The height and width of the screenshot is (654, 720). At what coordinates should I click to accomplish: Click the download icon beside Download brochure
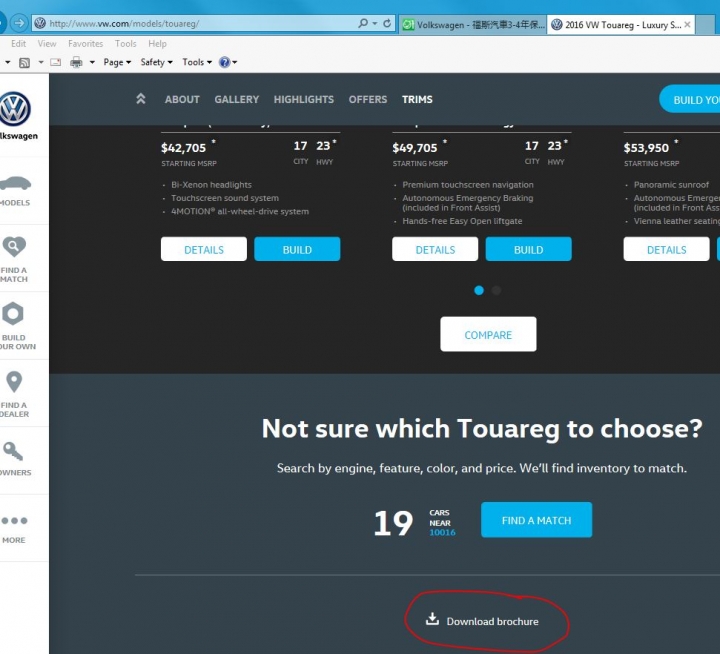(x=432, y=619)
